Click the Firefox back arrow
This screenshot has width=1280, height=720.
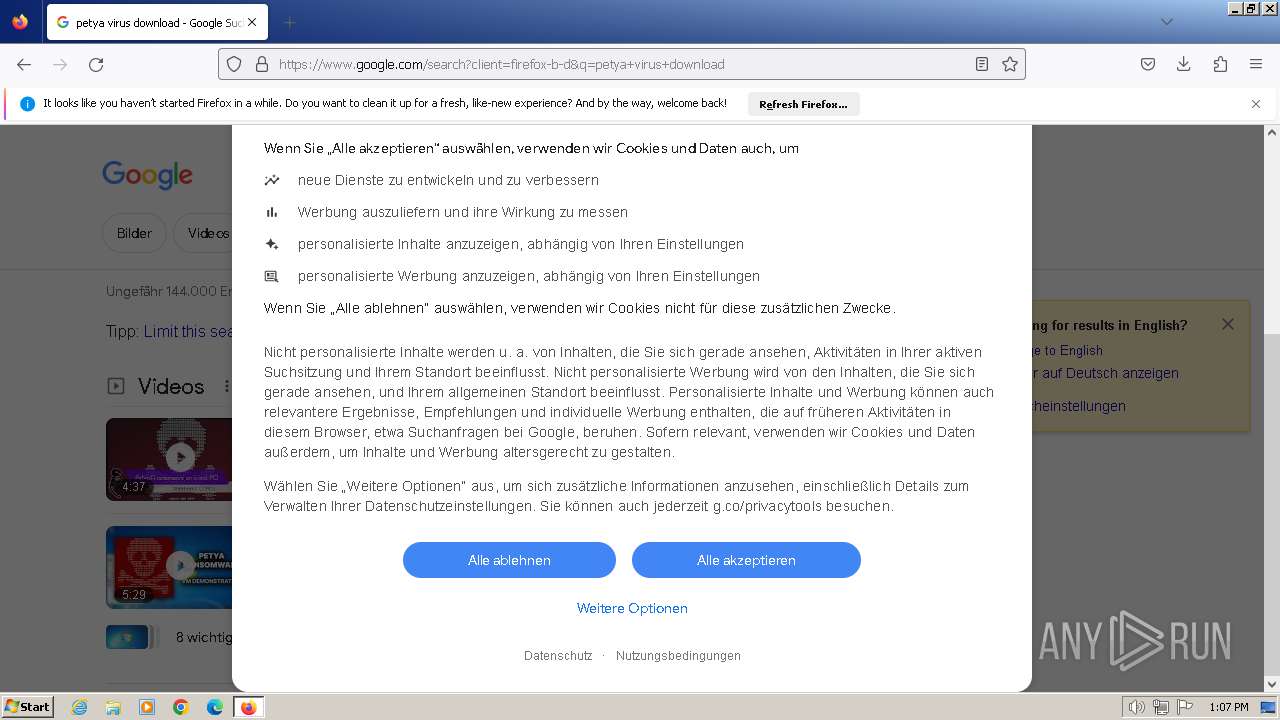24,64
